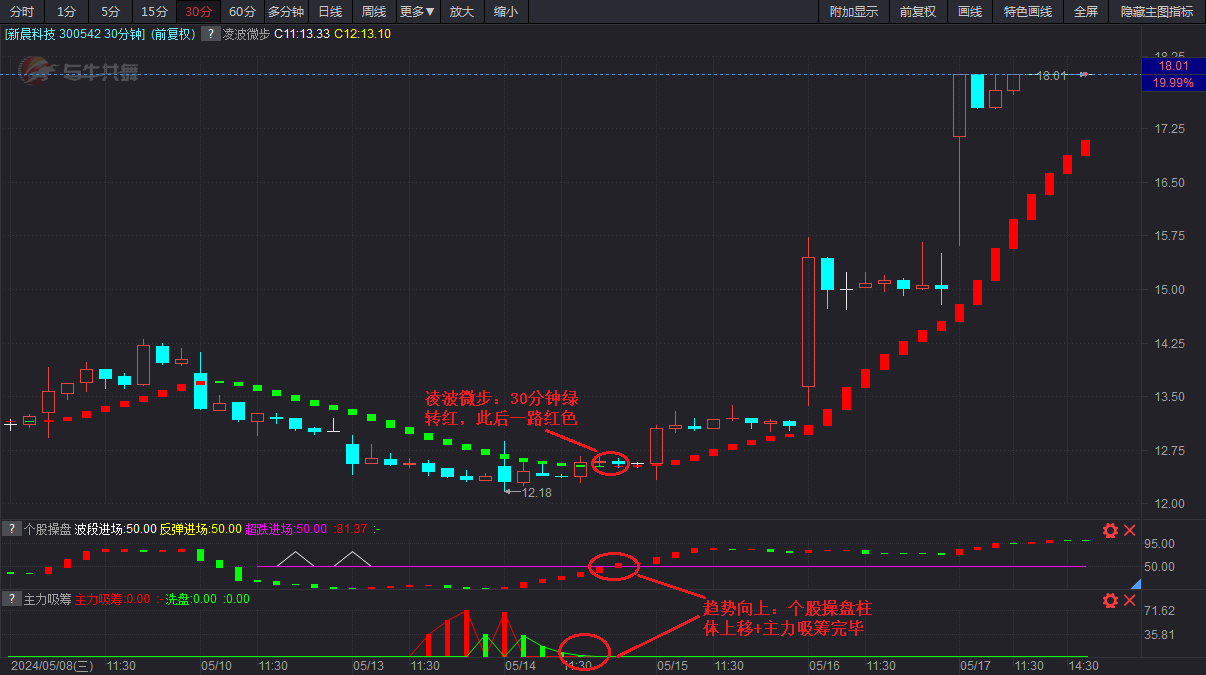This screenshot has width=1206, height=675.
Task: Select the 30分 timeframe tab
Action: pyautogui.click(x=198, y=12)
